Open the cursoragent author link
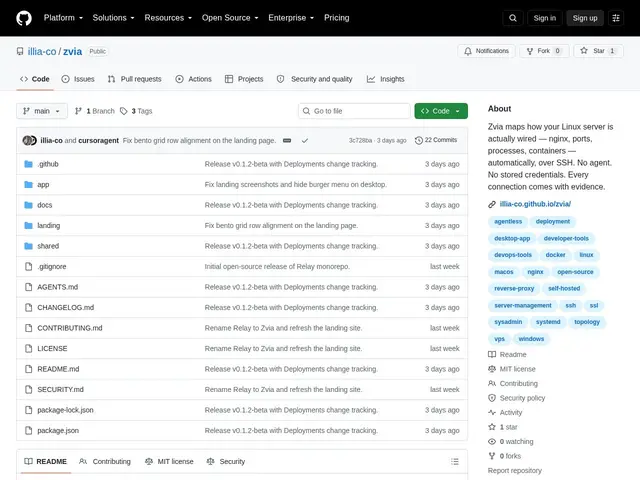The image size is (640, 480). (x=98, y=140)
